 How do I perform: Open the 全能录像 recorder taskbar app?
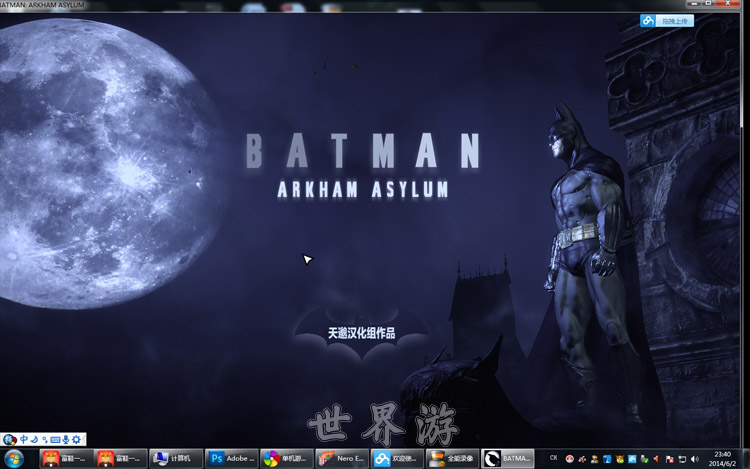(452, 458)
